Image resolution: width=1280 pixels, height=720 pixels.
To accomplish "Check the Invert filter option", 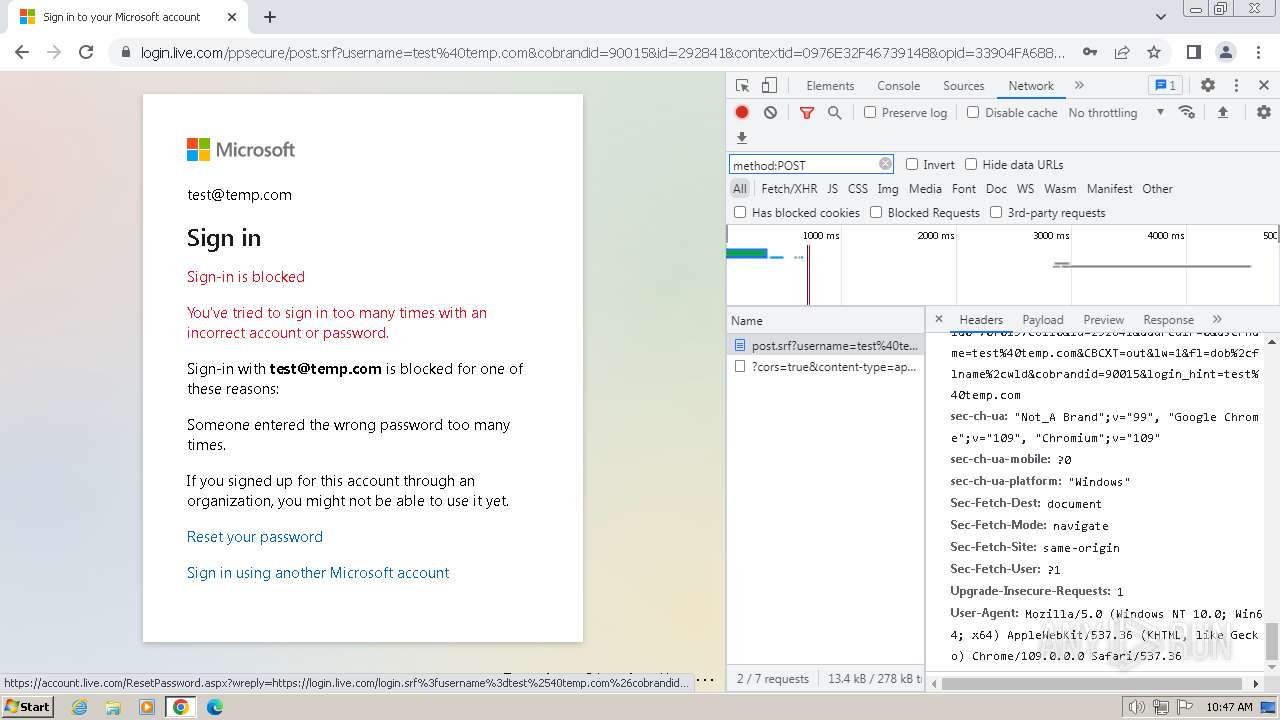I will tap(912, 164).
